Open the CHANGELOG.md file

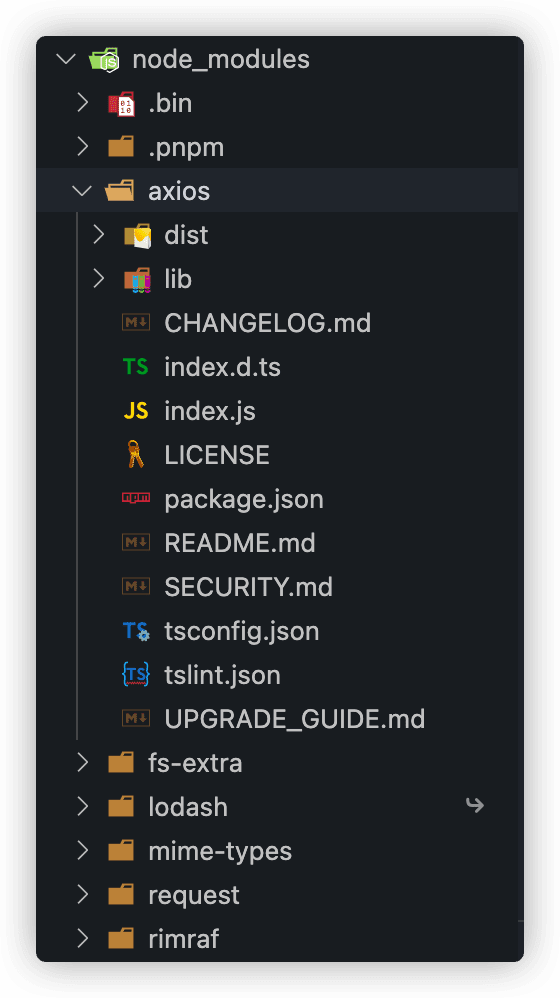pyautogui.click(x=267, y=323)
